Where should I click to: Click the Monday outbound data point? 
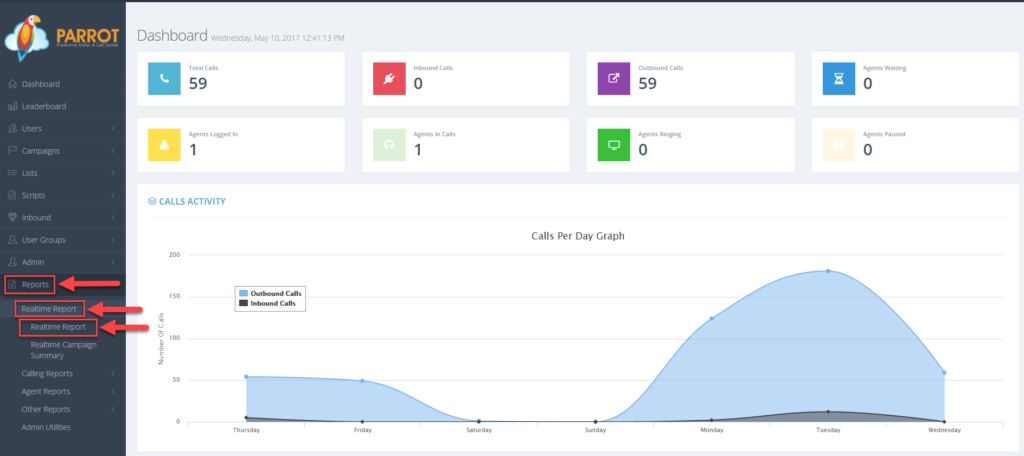point(712,318)
